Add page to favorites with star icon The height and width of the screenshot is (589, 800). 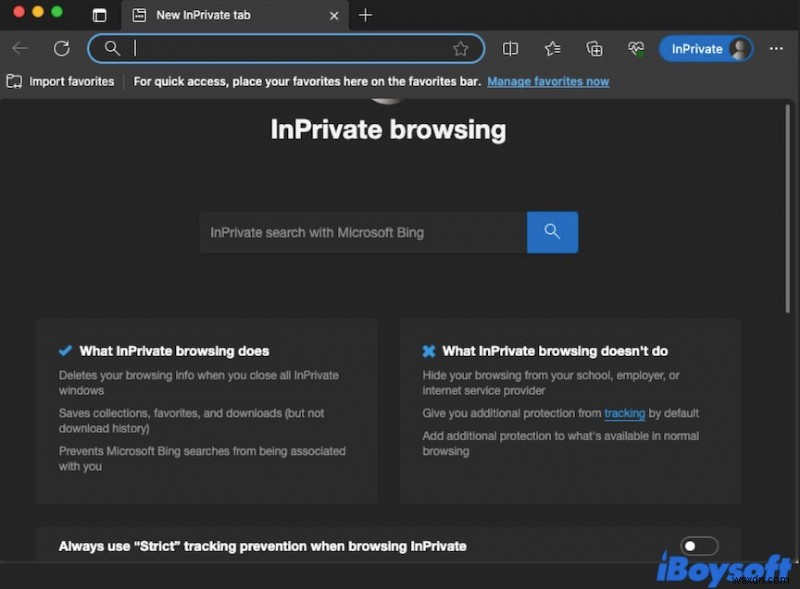click(460, 48)
